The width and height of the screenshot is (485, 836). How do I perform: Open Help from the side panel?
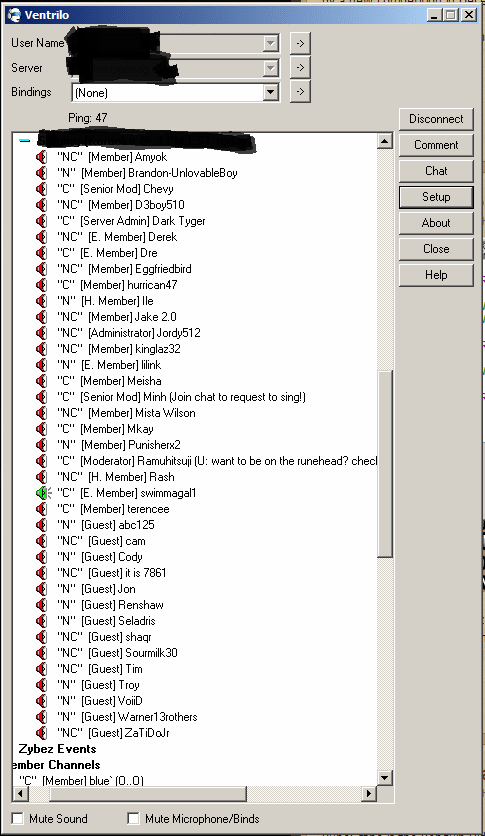click(436, 275)
